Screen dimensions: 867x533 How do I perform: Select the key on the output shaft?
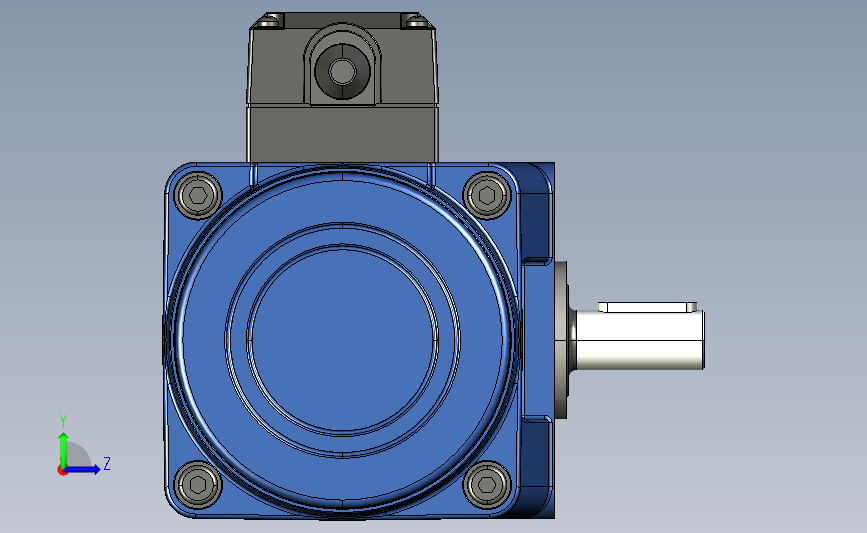[647, 307]
